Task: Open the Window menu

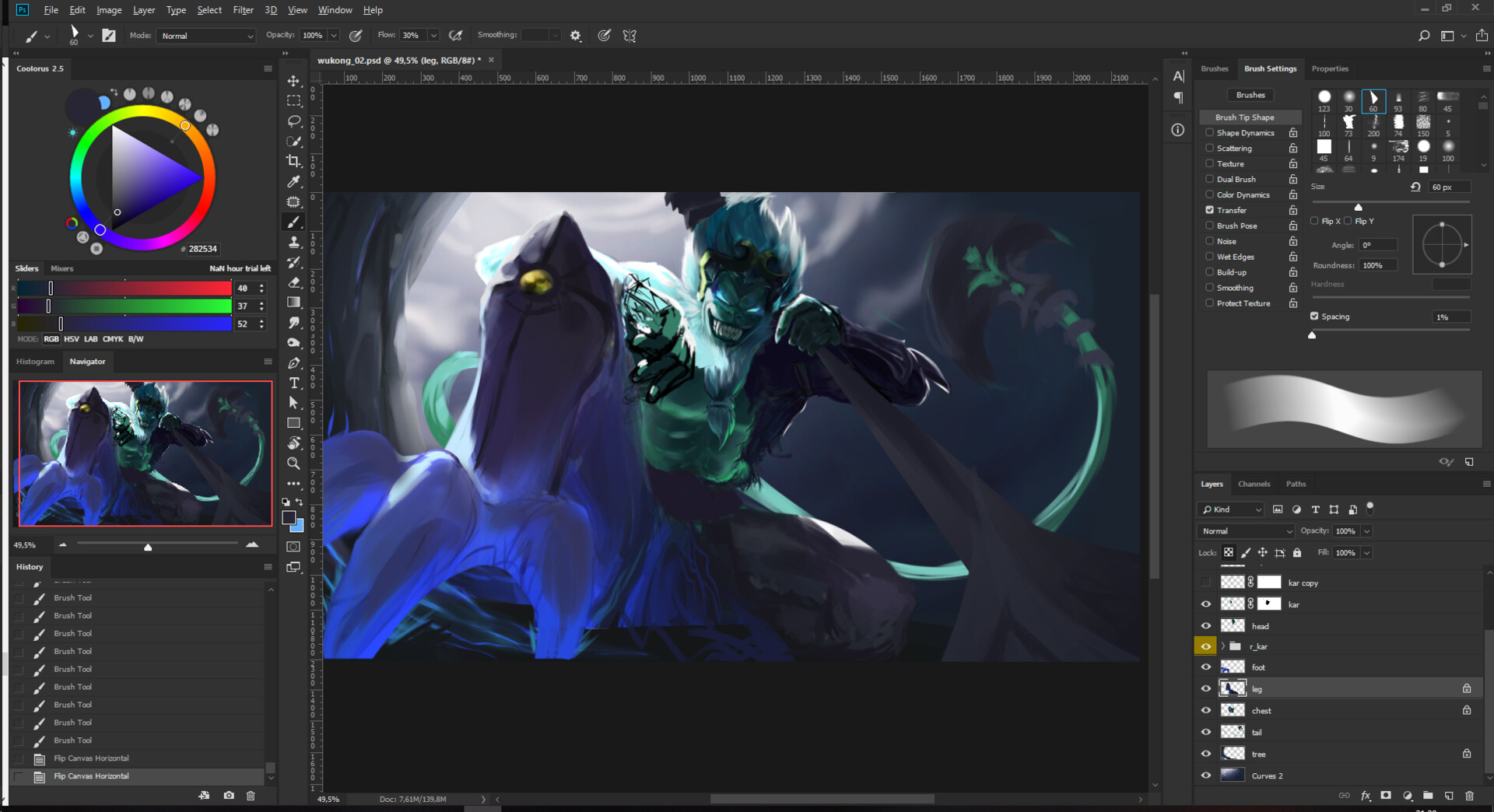Action: click(335, 10)
